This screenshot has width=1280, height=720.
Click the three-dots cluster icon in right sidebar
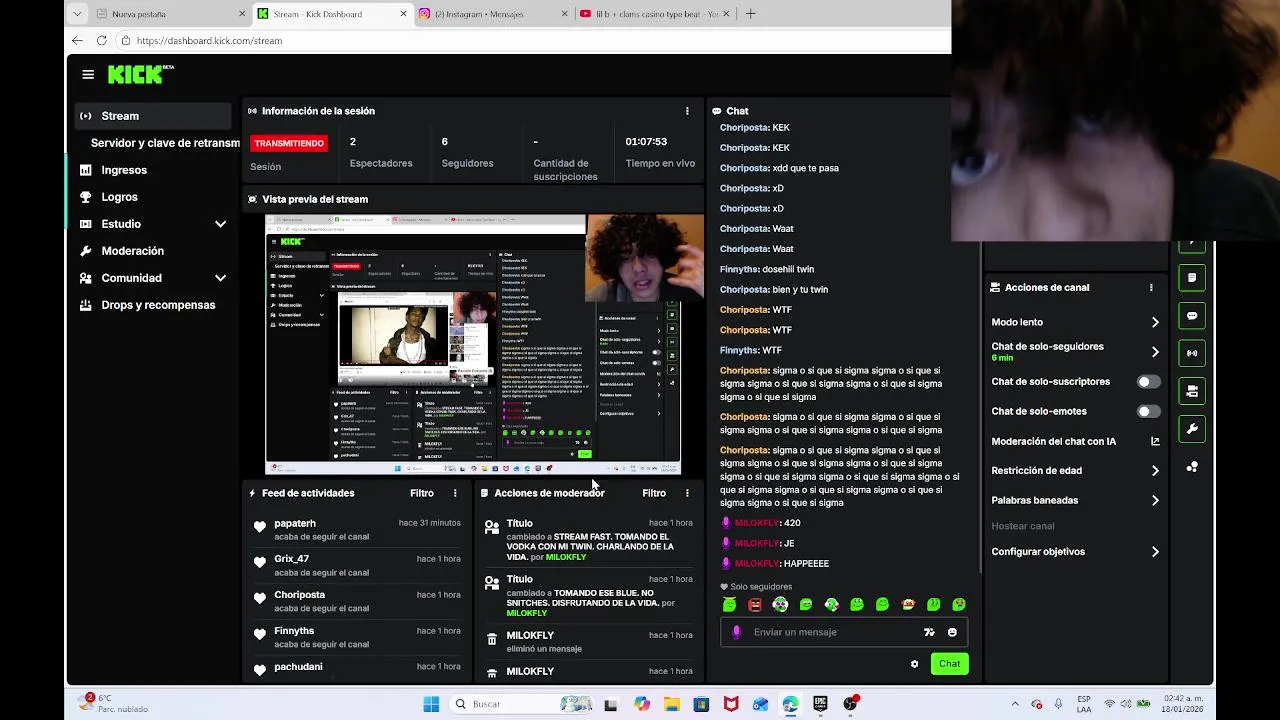pyautogui.click(x=1192, y=467)
